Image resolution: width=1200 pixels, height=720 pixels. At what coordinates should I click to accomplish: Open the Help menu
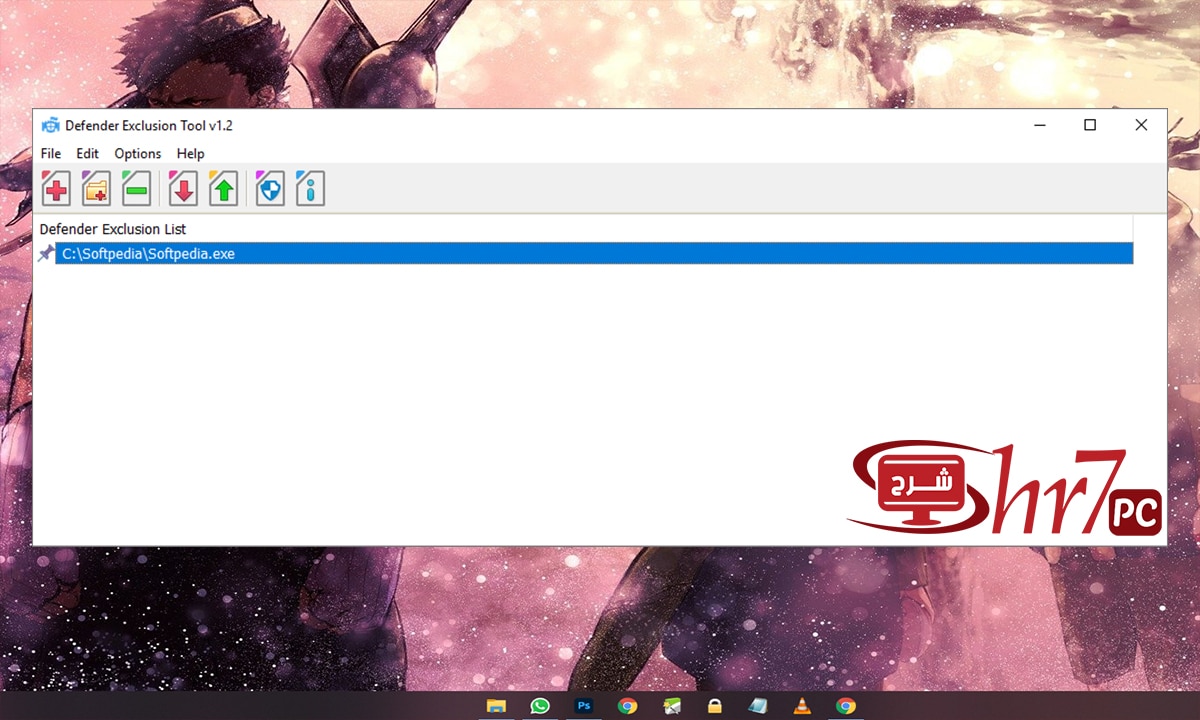click(x=190, y=154)
